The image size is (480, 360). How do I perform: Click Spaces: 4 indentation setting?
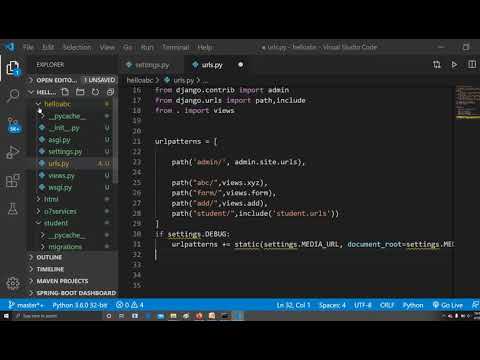[x=332, y=305]
